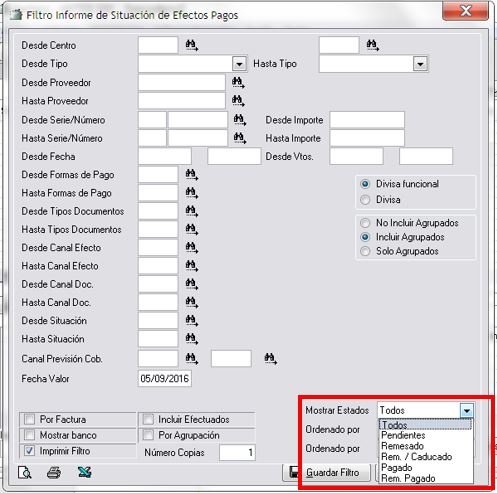Open the Desde Formas de Pago search
This screenshot has height=493, width=497.
pyautogui.click(x=191, y=174)
